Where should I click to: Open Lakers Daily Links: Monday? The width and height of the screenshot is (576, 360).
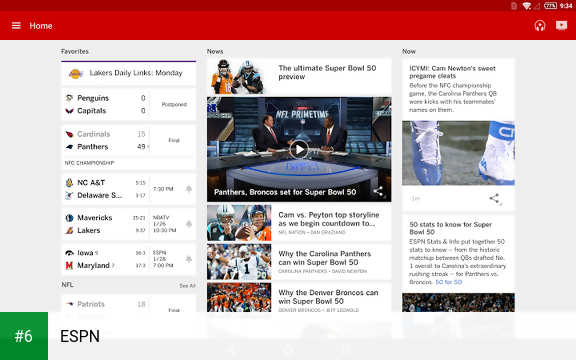(x=129, y=73)
